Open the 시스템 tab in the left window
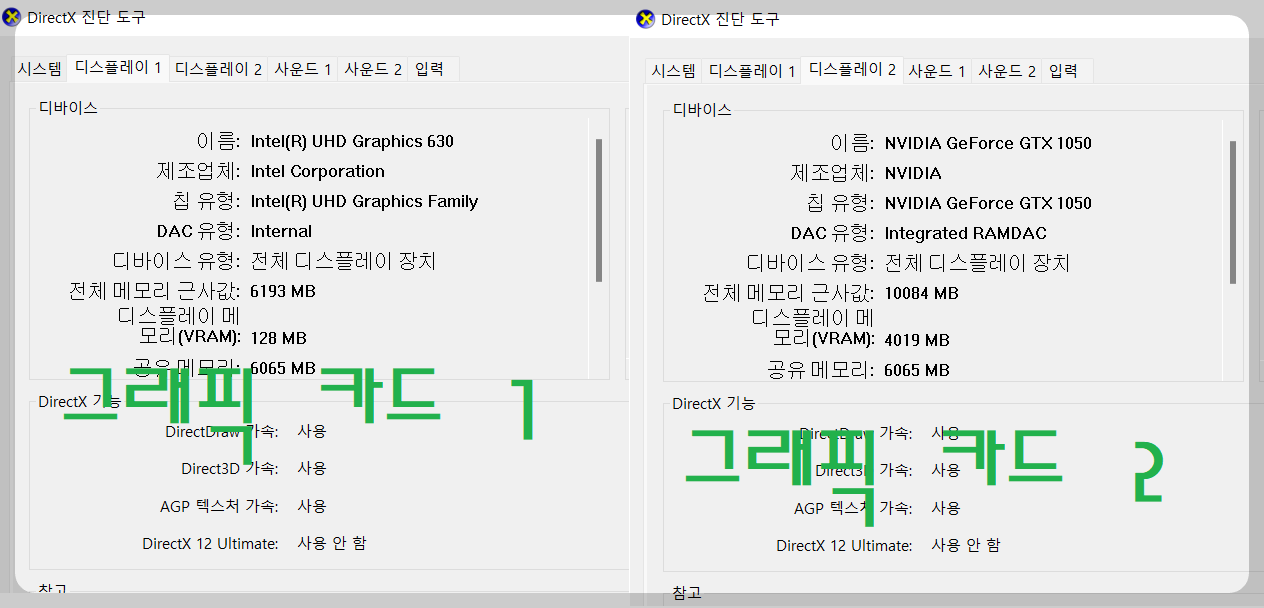This screenshot has height=608, width=1264. point(40,69)
